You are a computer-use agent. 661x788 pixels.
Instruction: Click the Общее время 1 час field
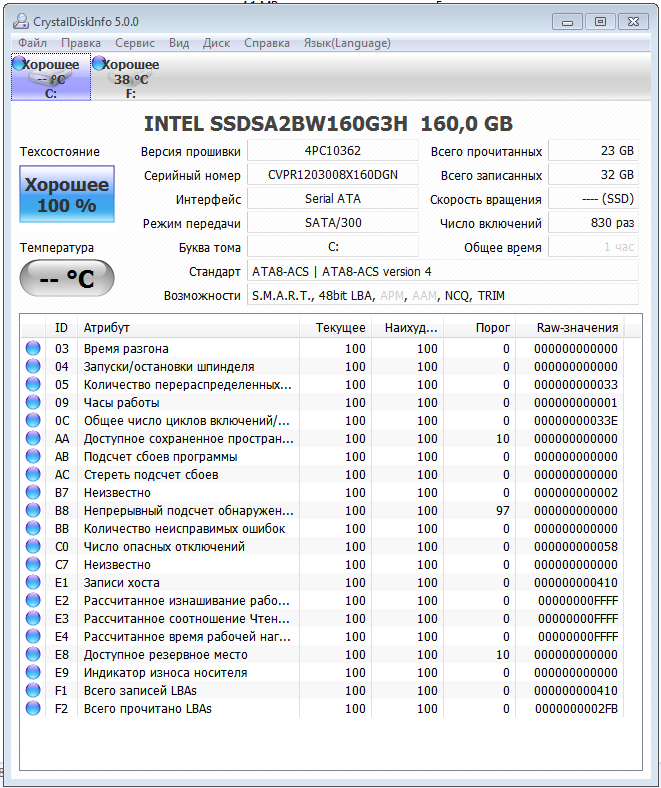(593, 247)
